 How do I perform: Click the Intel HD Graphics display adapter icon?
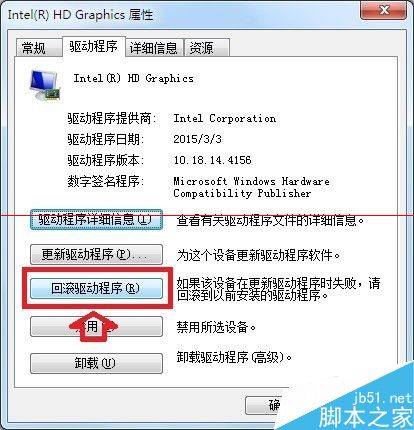45,85
